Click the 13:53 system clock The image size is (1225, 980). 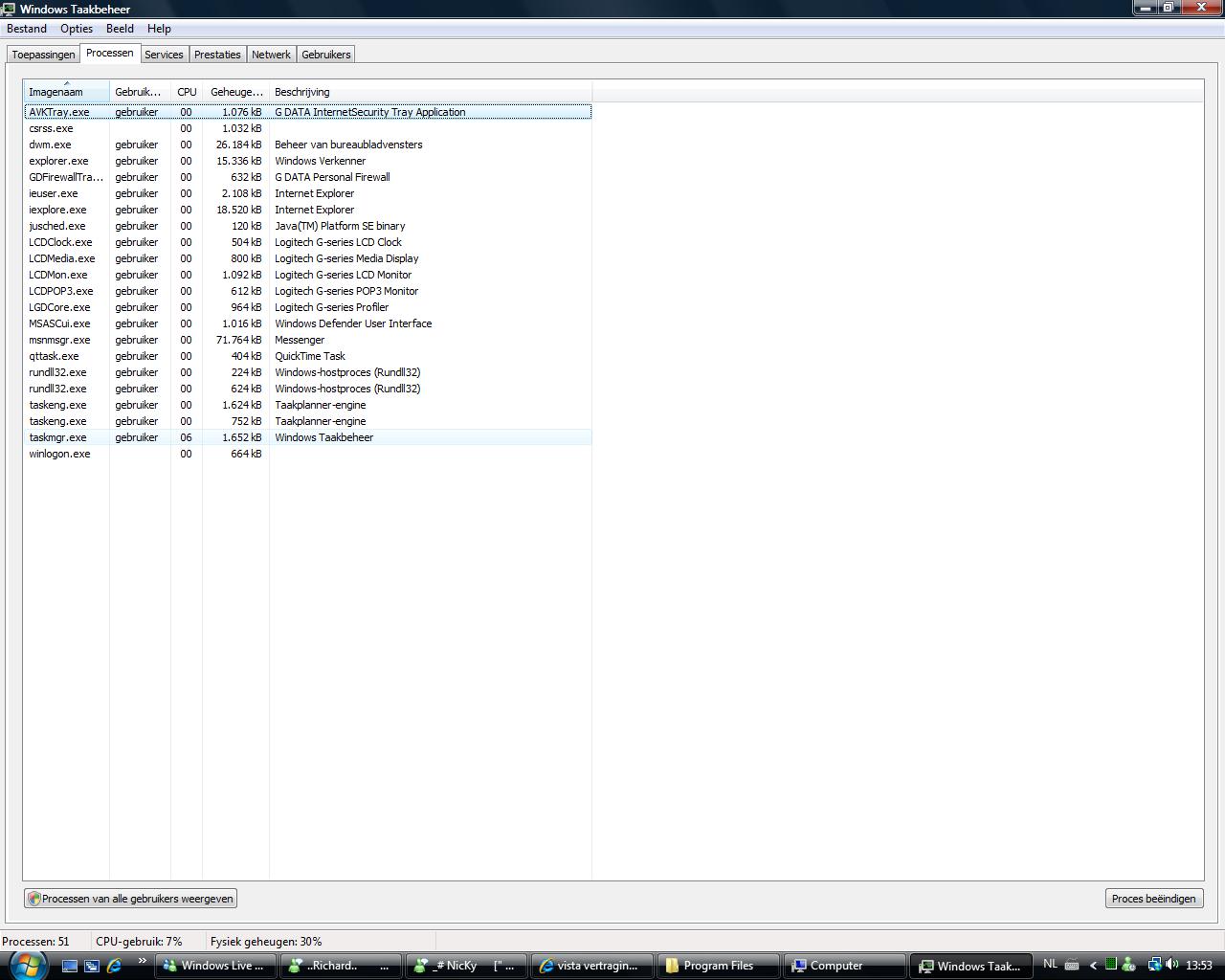coord(1199,966)
